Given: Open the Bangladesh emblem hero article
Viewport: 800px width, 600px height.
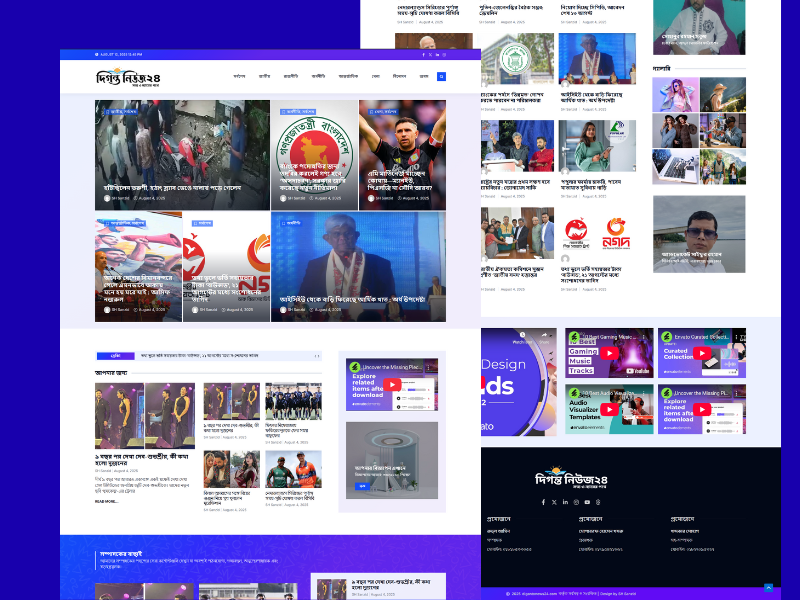Looking at the screenshot, I should [314, 155].
